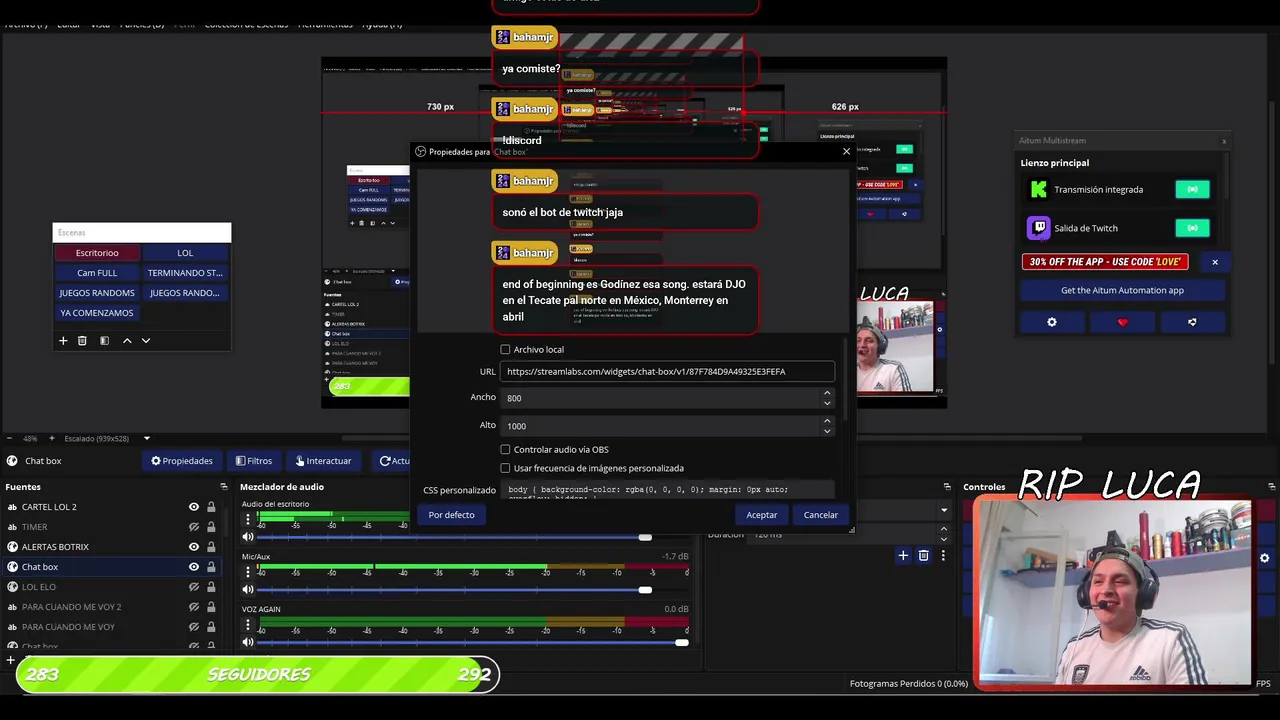Open transition three-dot properties menu
This screenshot has width=1280, height=720.
click(x=942, y=555)
